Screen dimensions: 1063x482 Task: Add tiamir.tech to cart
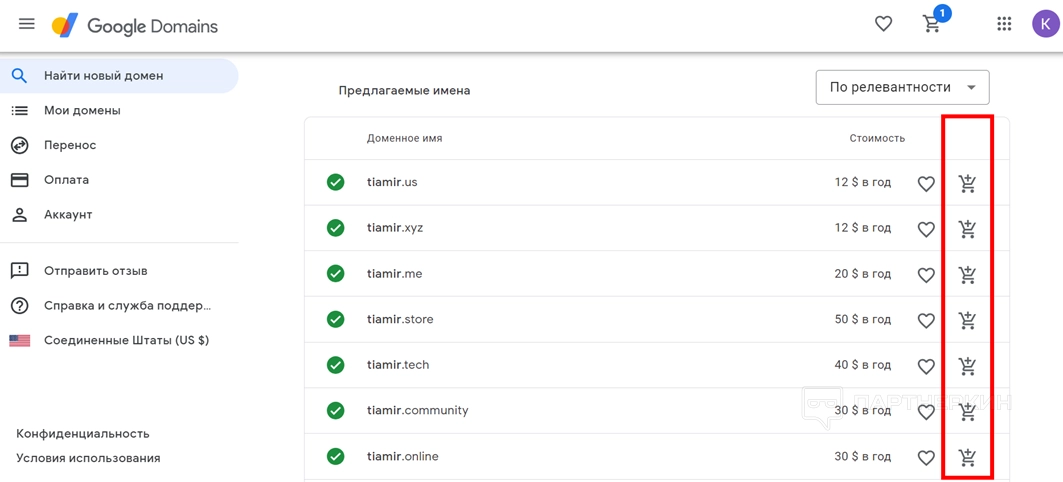[x=967, y=366]
